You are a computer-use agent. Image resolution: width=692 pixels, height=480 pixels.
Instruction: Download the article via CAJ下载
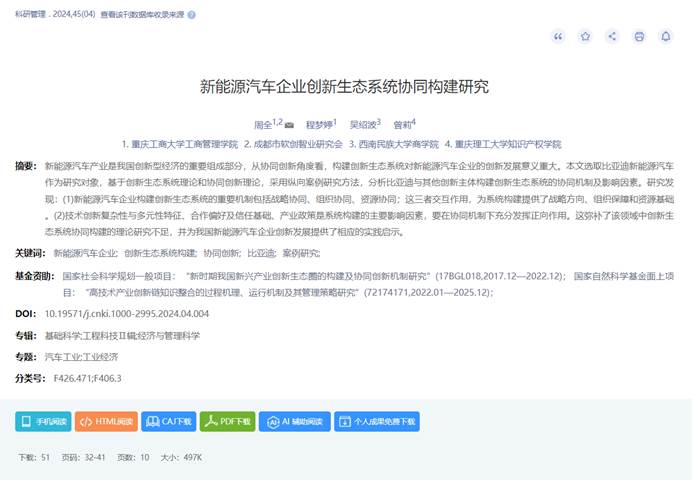pyautogui.click(x=168, y=422)
